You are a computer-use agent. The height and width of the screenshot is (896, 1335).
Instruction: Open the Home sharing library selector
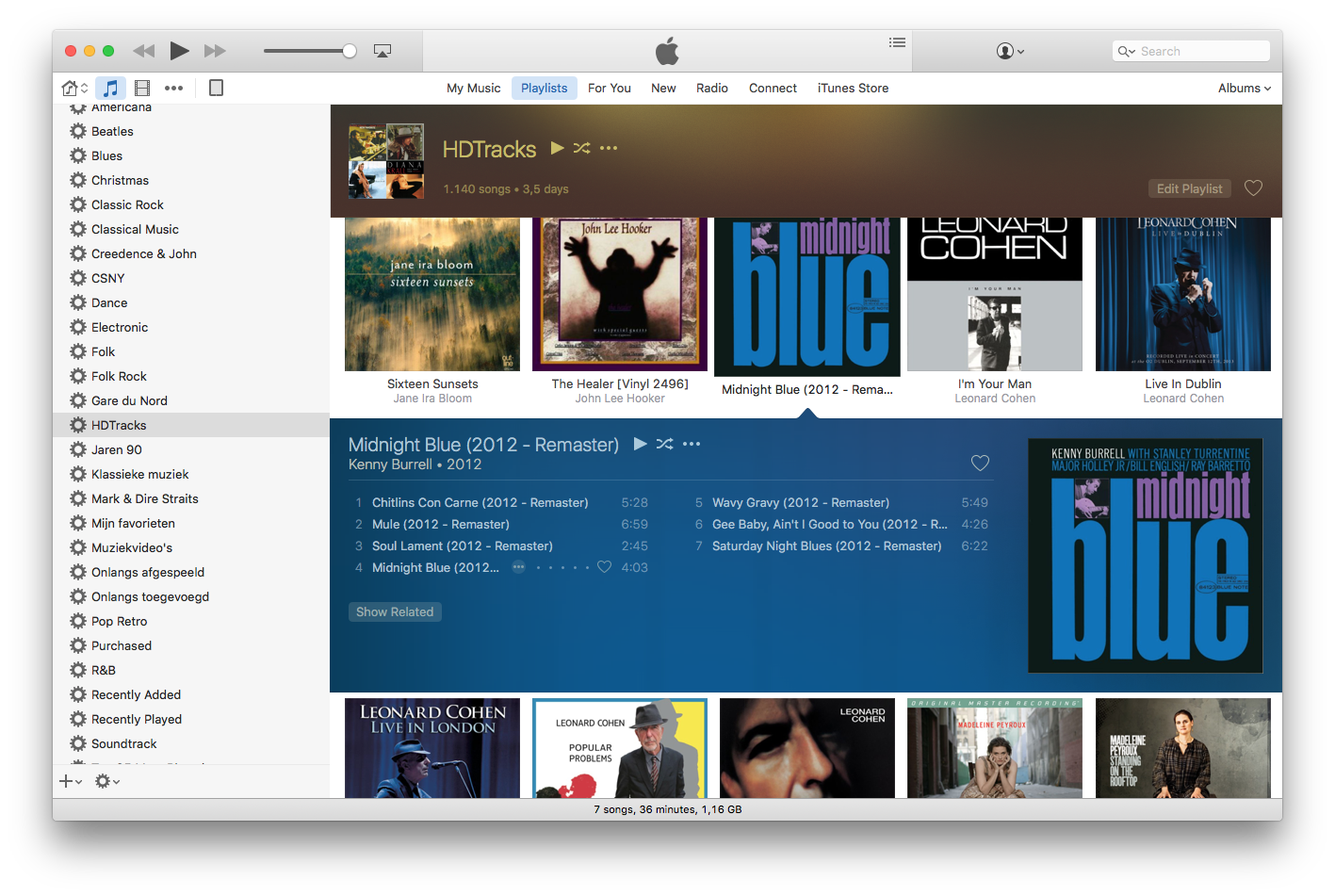click(74, 88)
